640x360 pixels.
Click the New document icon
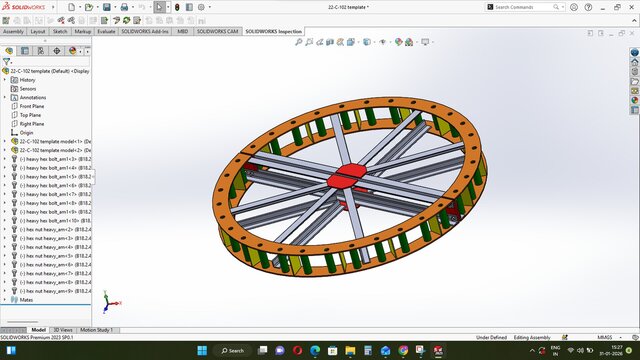pyautogui.click(x=71, y=7)
